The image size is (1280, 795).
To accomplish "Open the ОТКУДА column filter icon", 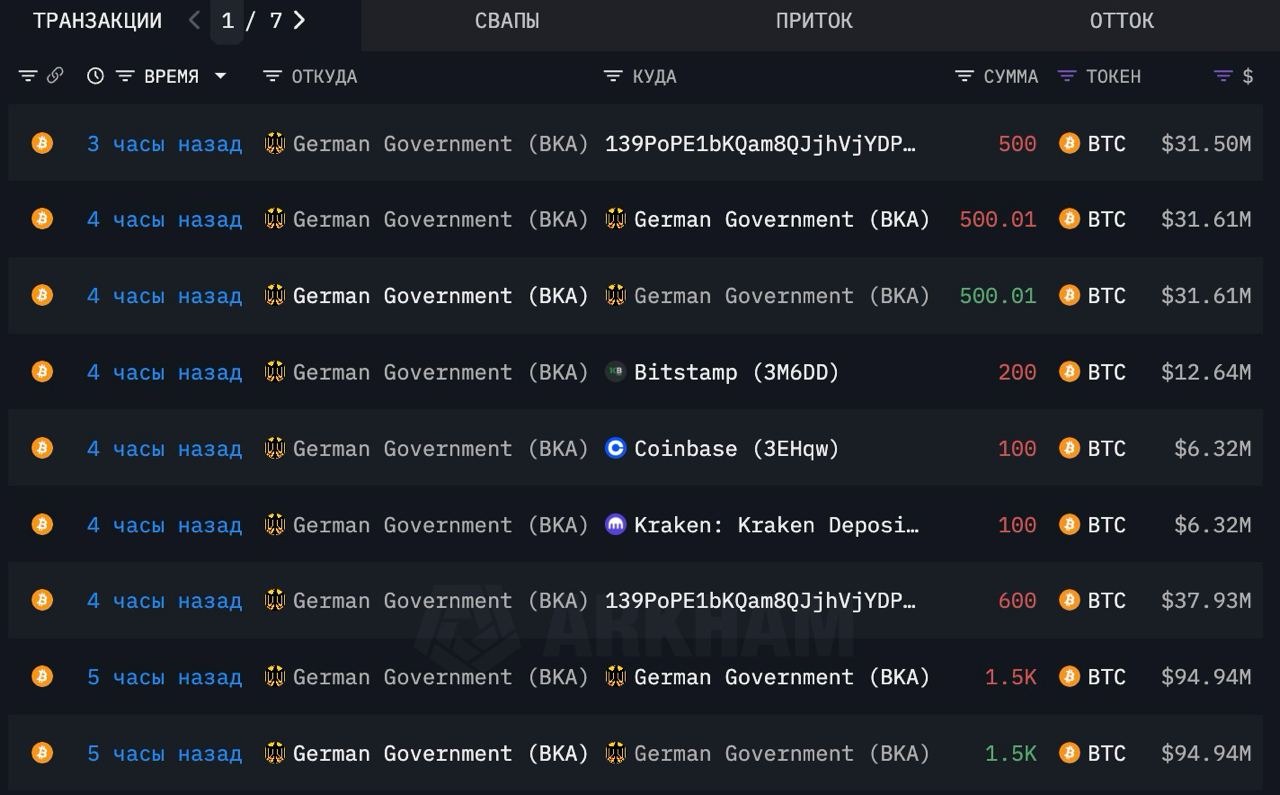I will tap(272, 76).
